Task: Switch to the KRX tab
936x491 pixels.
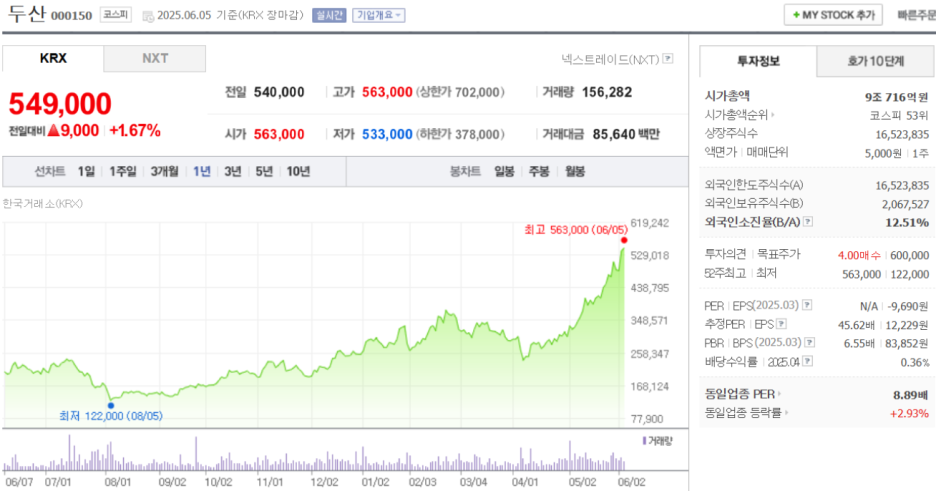Action: pos(53,58)
